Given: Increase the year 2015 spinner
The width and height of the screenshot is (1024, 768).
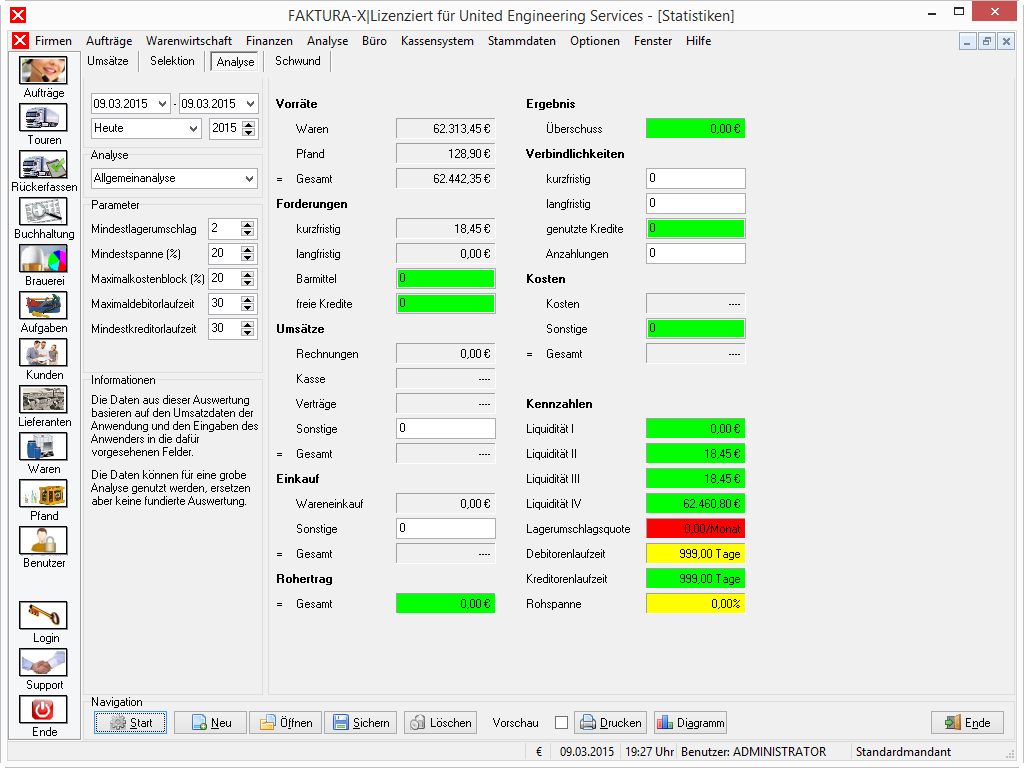Looking at the screenshot, I should tap(248, 124).
